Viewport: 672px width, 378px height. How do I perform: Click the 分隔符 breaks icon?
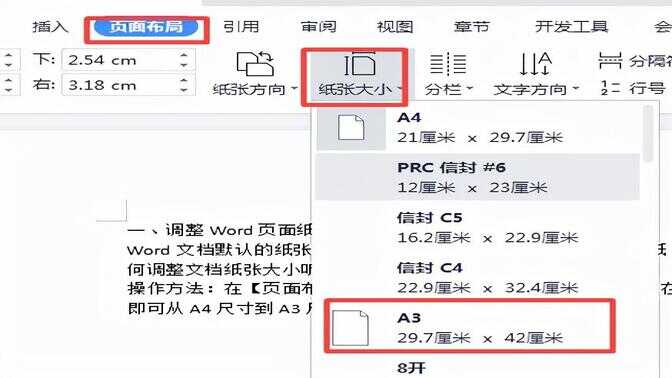pos(610,61)
